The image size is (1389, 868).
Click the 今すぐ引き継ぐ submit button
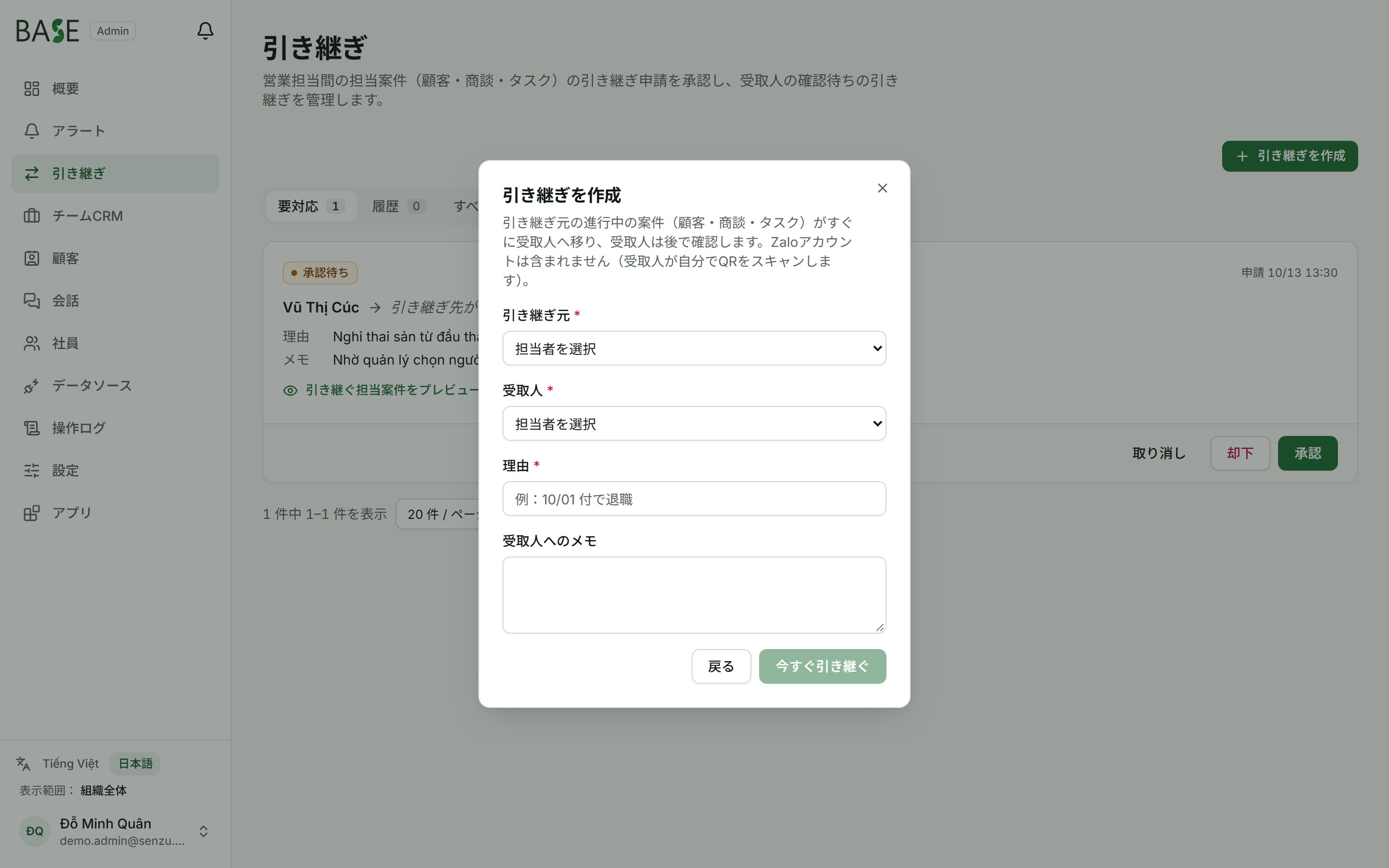pos(822,666)
